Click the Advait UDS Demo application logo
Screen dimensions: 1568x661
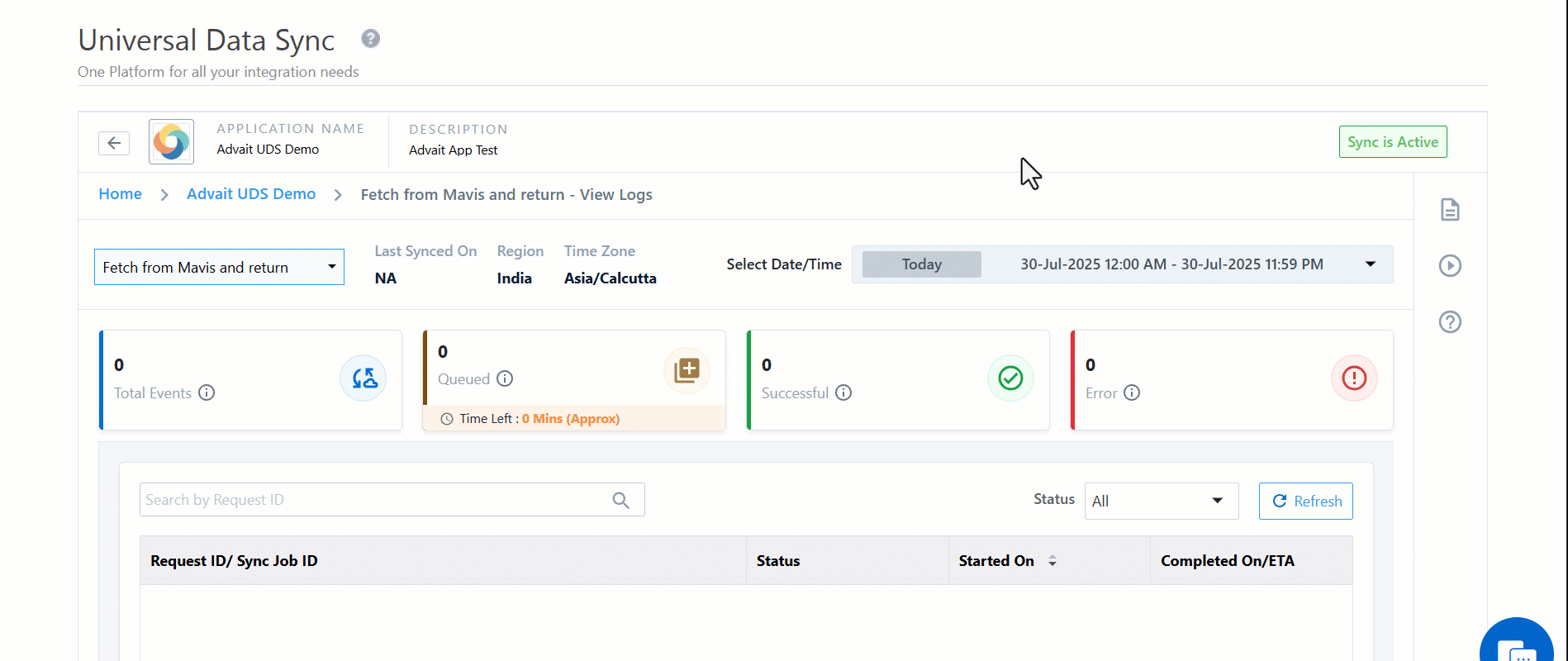[x=171, y=141]
